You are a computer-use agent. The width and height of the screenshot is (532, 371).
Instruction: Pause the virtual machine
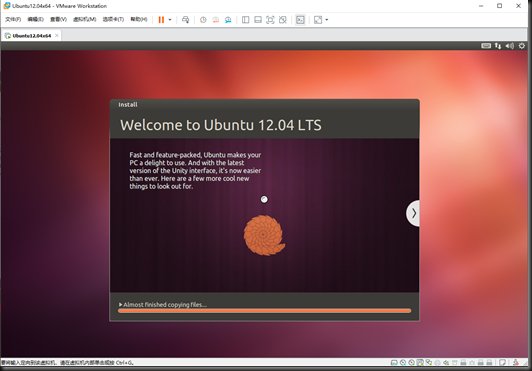click(x=161, y=20)
